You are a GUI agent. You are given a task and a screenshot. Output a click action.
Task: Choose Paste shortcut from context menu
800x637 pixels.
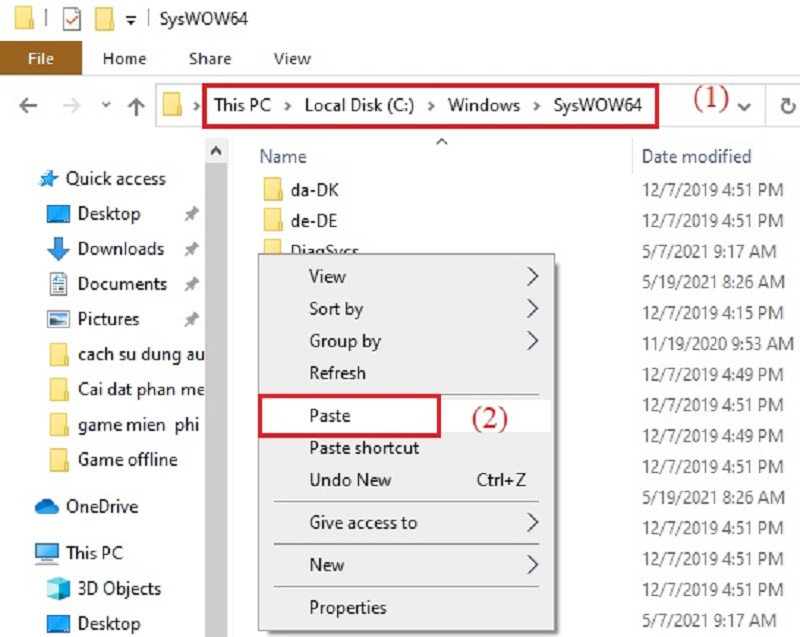[x=406, y=448]
